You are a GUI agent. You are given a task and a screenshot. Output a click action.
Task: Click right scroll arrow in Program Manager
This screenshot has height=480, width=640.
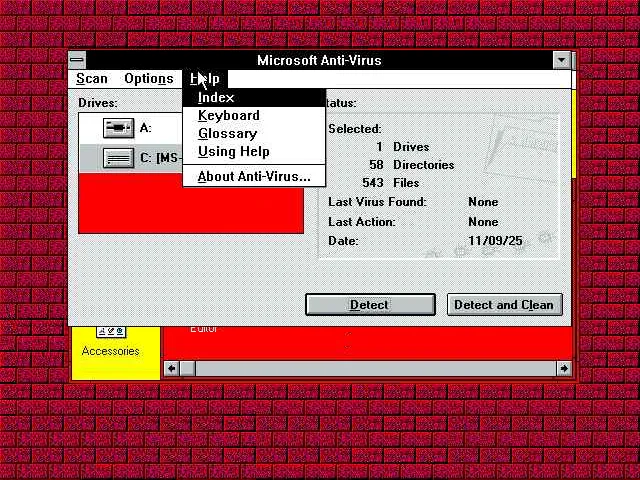click(x=564, y=369)
